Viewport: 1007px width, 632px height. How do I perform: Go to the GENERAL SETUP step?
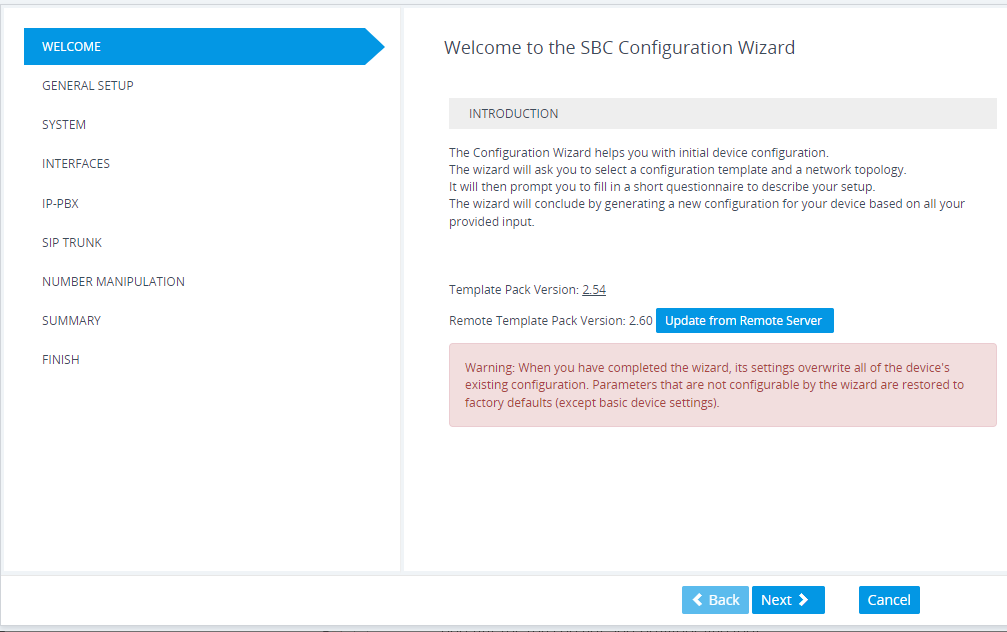coord(88,85)
